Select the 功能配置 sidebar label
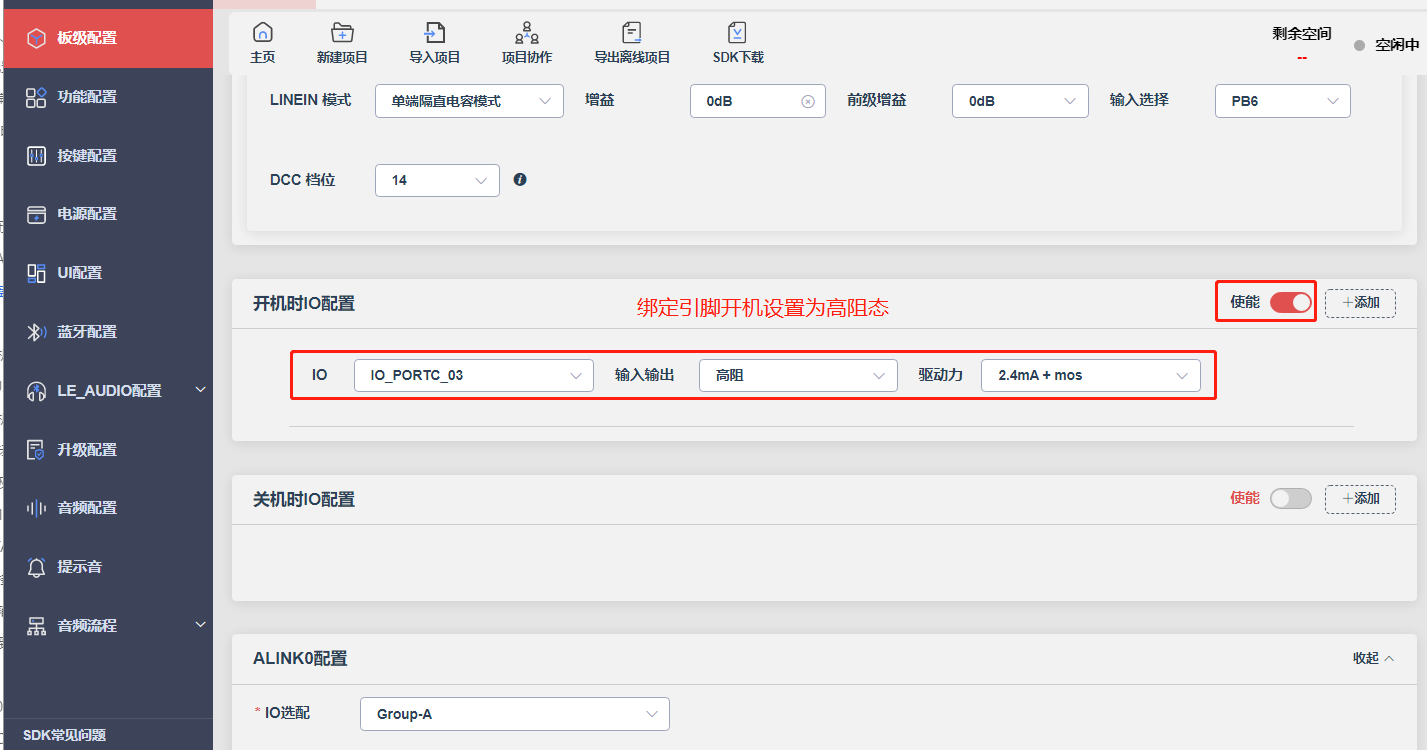The image size is (1427, 750). (x=87, y=97)
